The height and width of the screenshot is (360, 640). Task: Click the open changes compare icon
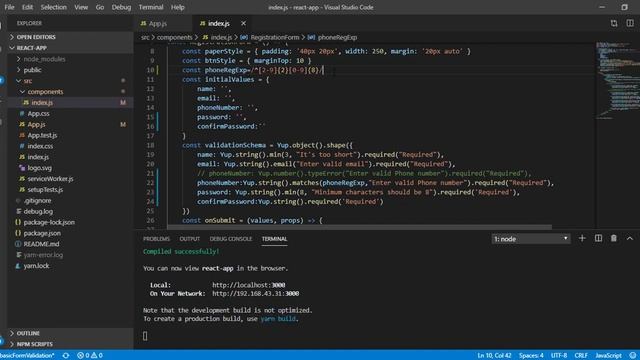[x=614, y=23]
